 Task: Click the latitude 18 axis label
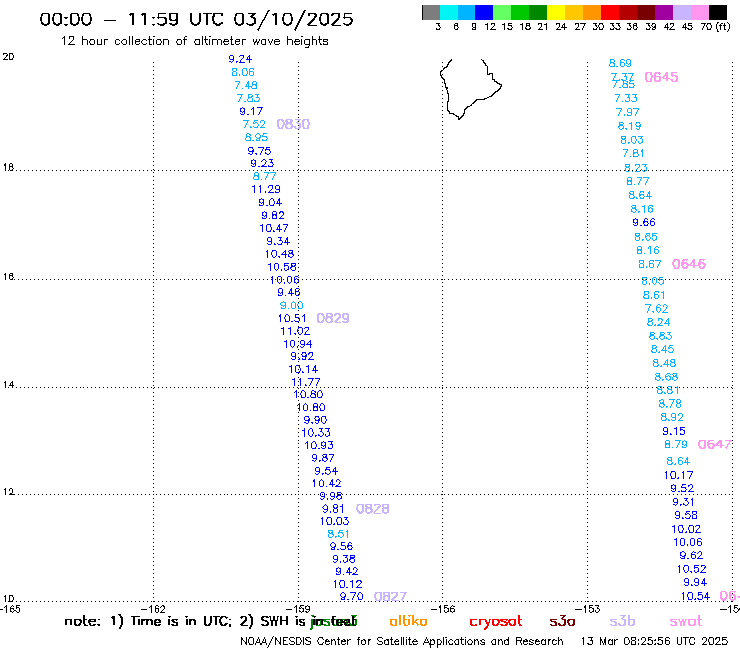tap(8, 168)
